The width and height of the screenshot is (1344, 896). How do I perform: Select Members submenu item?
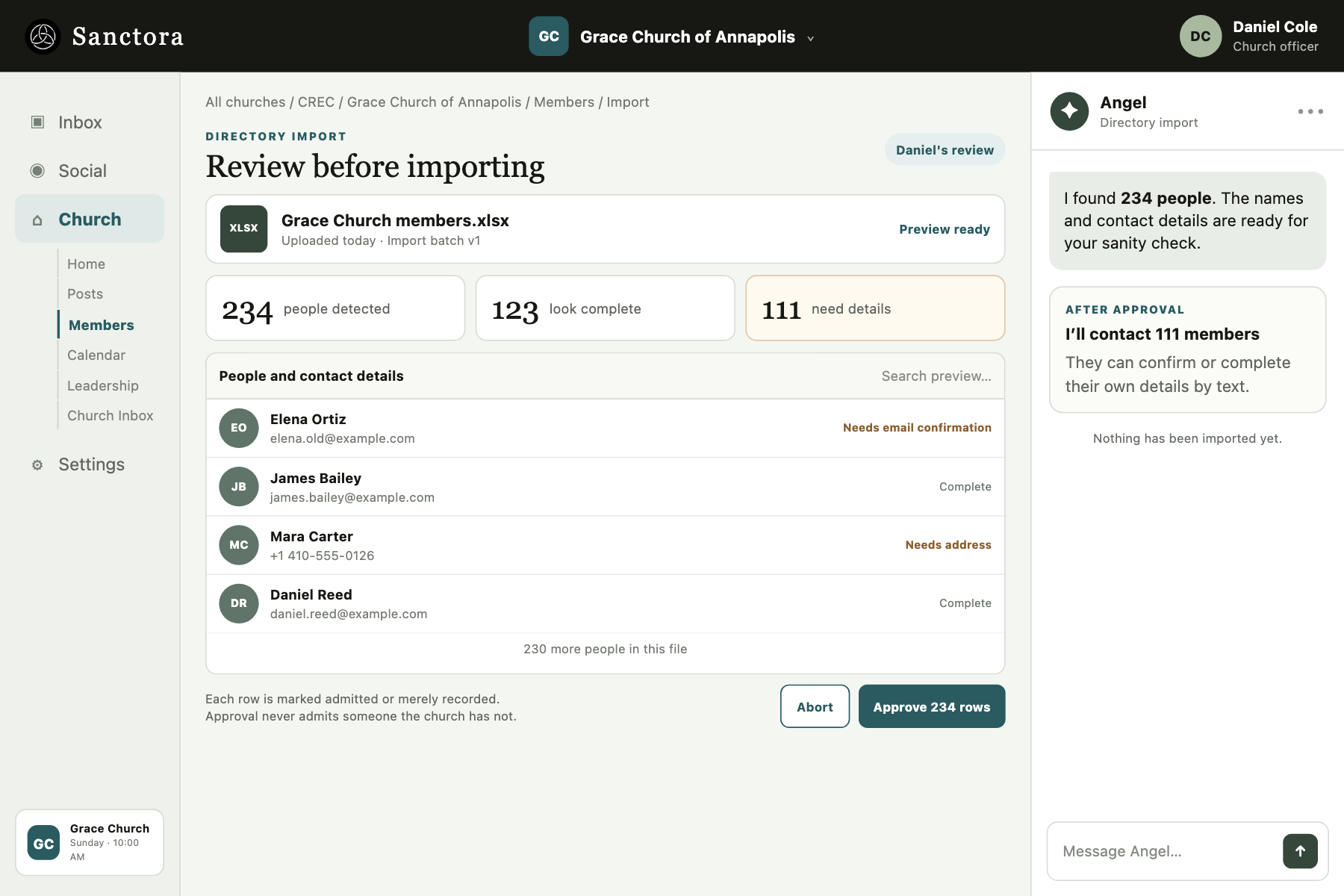(x=102, y=325)
